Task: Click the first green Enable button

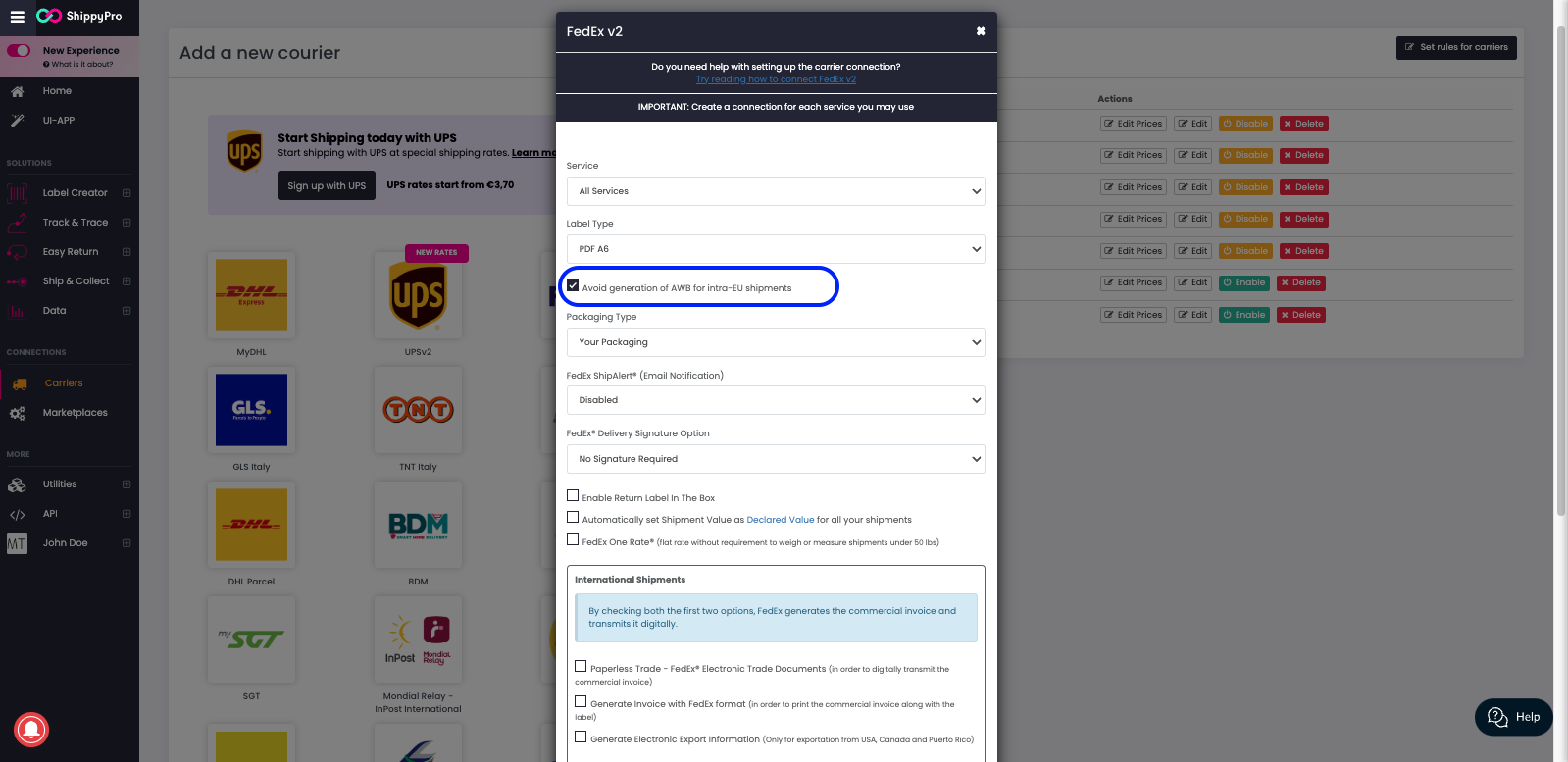Action: pyautogui.click(x=1244, y=282)
